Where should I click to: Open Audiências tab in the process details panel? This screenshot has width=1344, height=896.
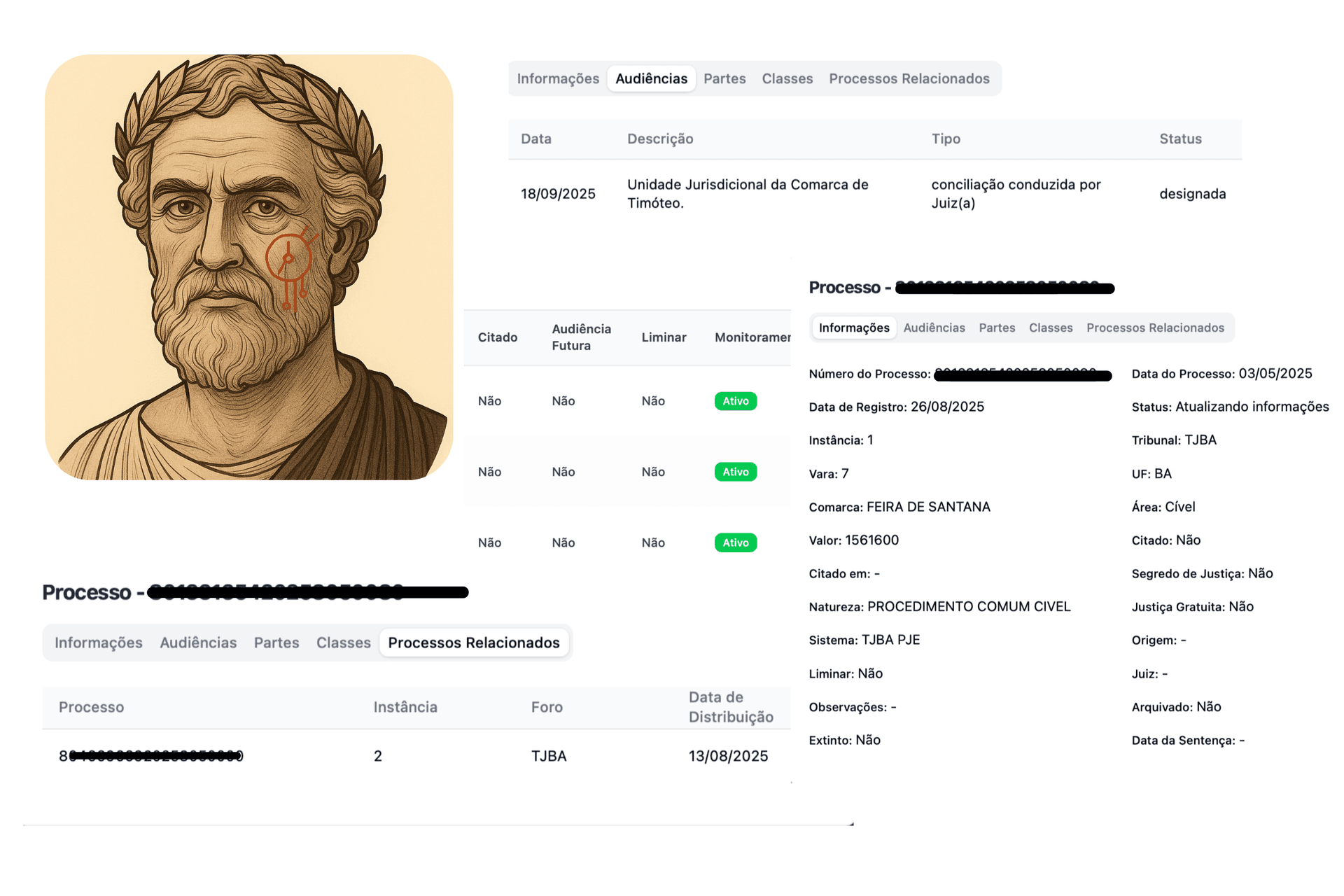(934, 328)
